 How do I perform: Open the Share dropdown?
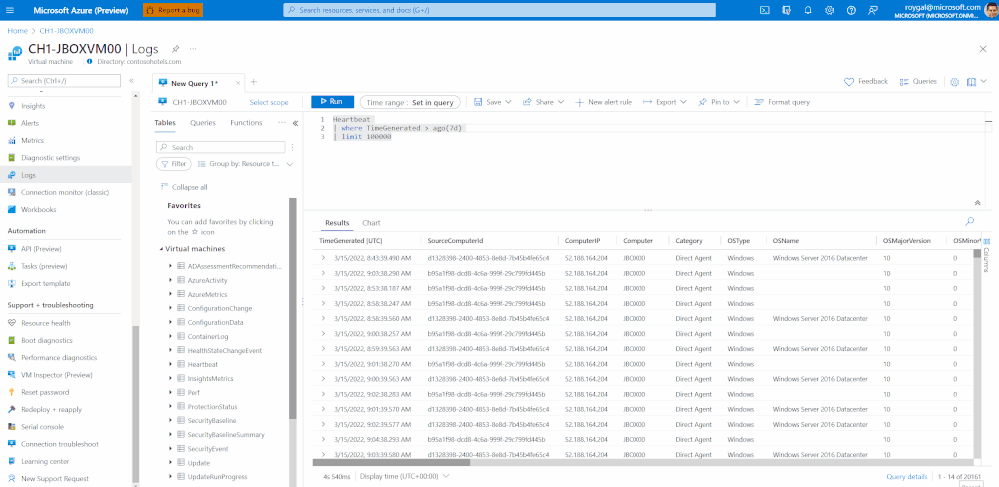pyautogui.click(x=543, y=102)
